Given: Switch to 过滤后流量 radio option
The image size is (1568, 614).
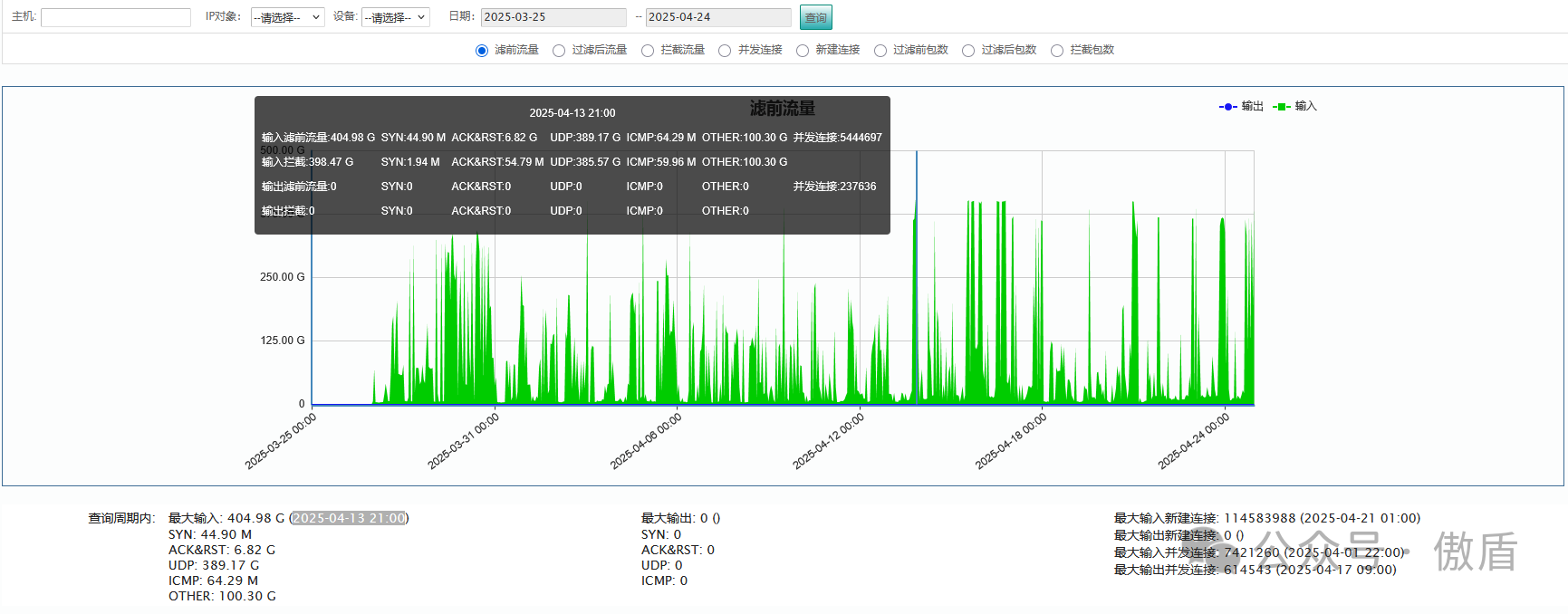Looking at the screenshot, I should pos(559,51).
